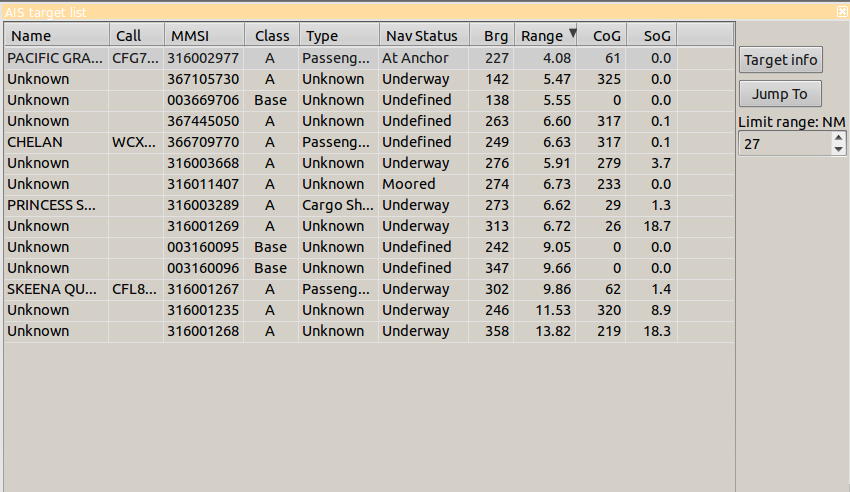Select target with MMSI 316001268
Screen dimensions: 850x492
[x=203, y=331]
